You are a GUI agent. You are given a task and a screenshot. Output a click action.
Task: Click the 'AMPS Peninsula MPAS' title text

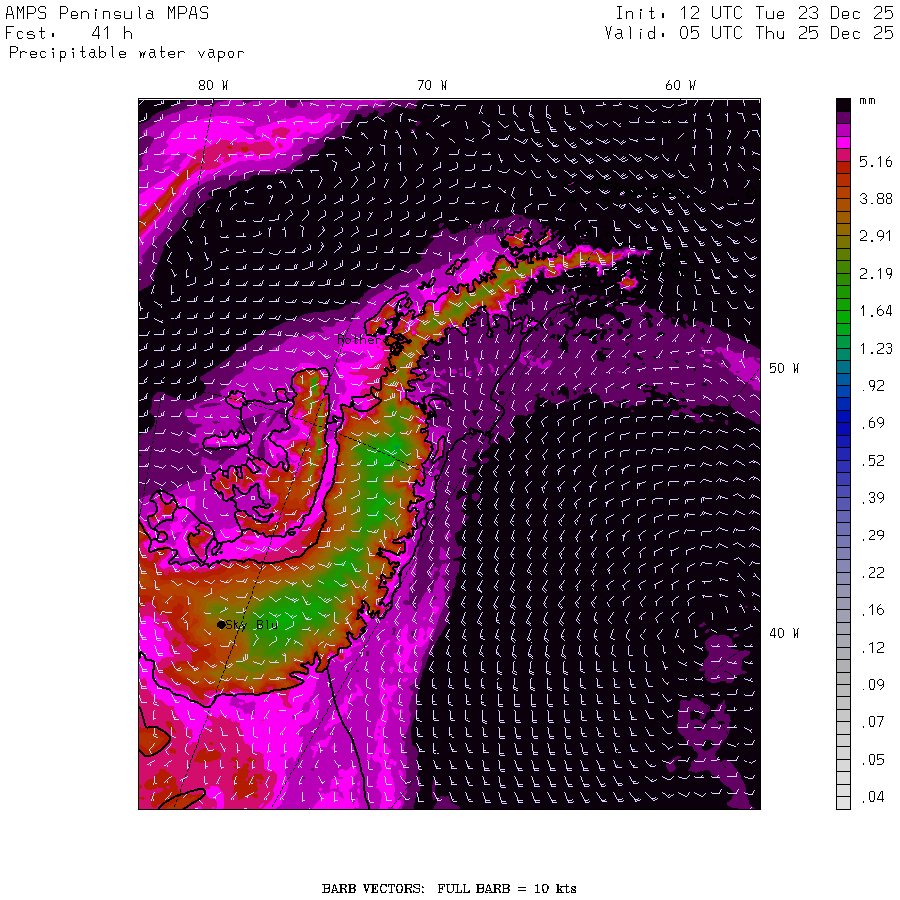107,13
